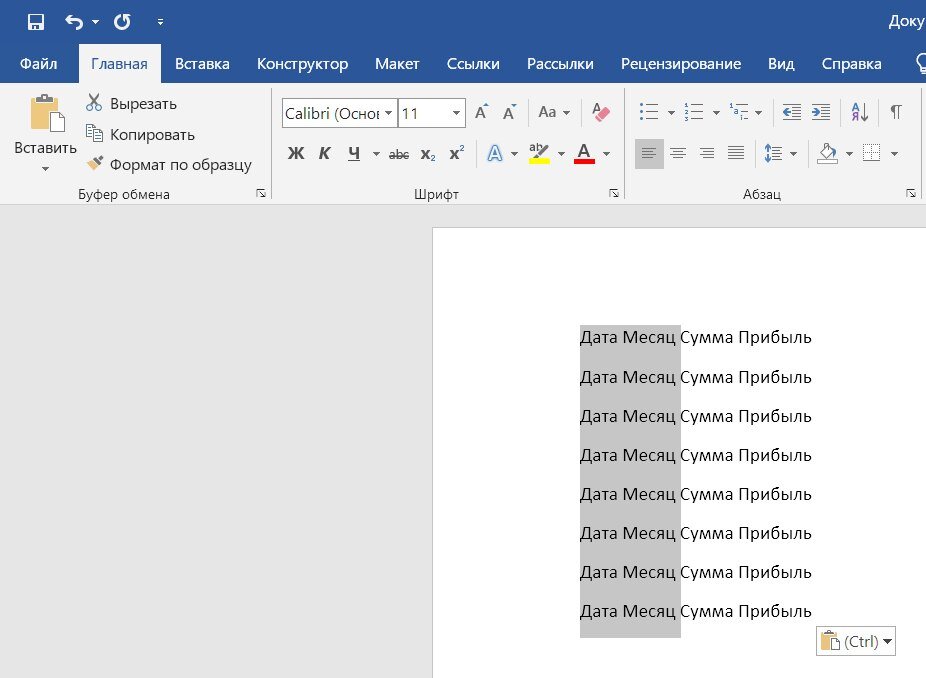Apply a multilevel list
The image size is (926, 678).
739,112
